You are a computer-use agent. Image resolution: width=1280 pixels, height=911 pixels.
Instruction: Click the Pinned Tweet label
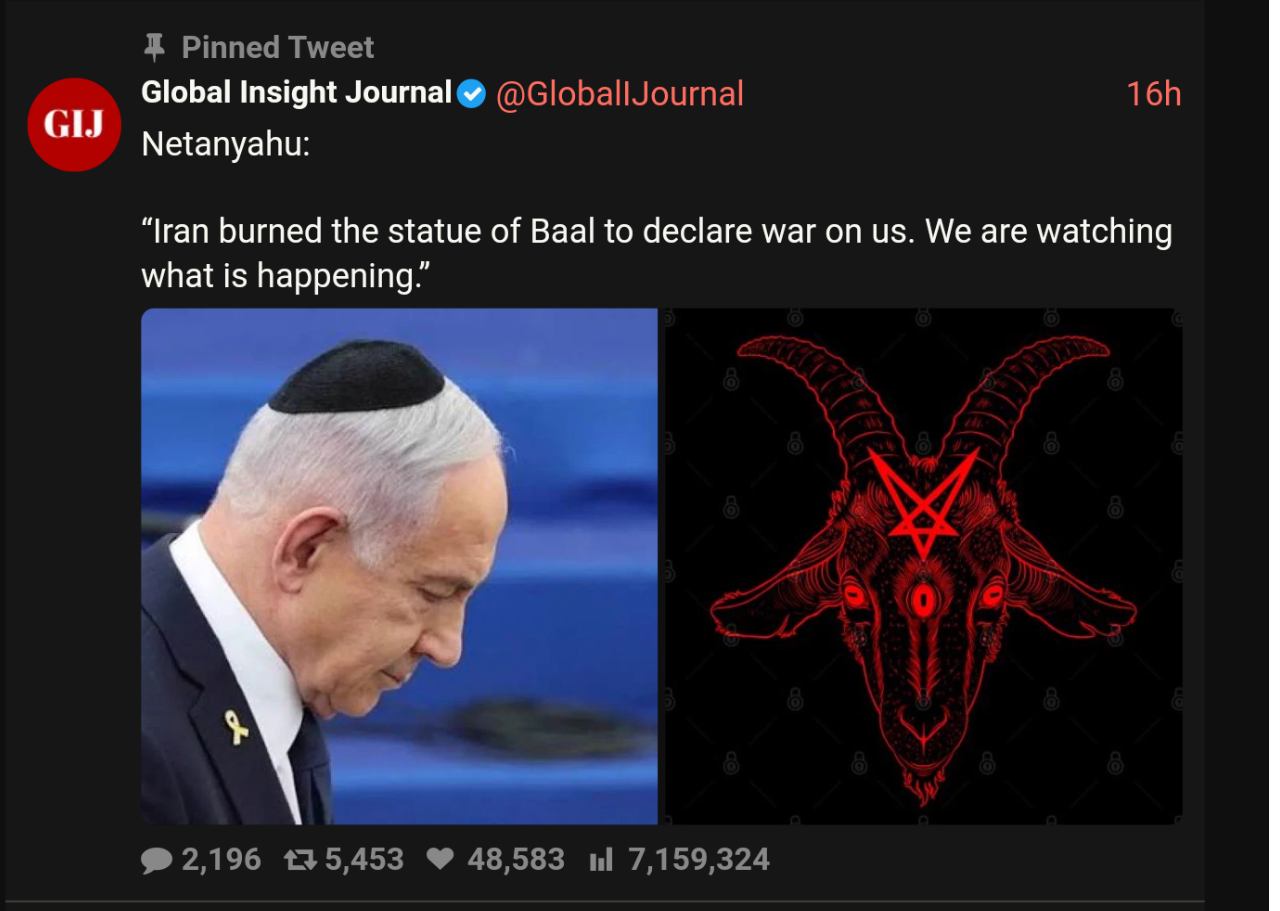278,47
